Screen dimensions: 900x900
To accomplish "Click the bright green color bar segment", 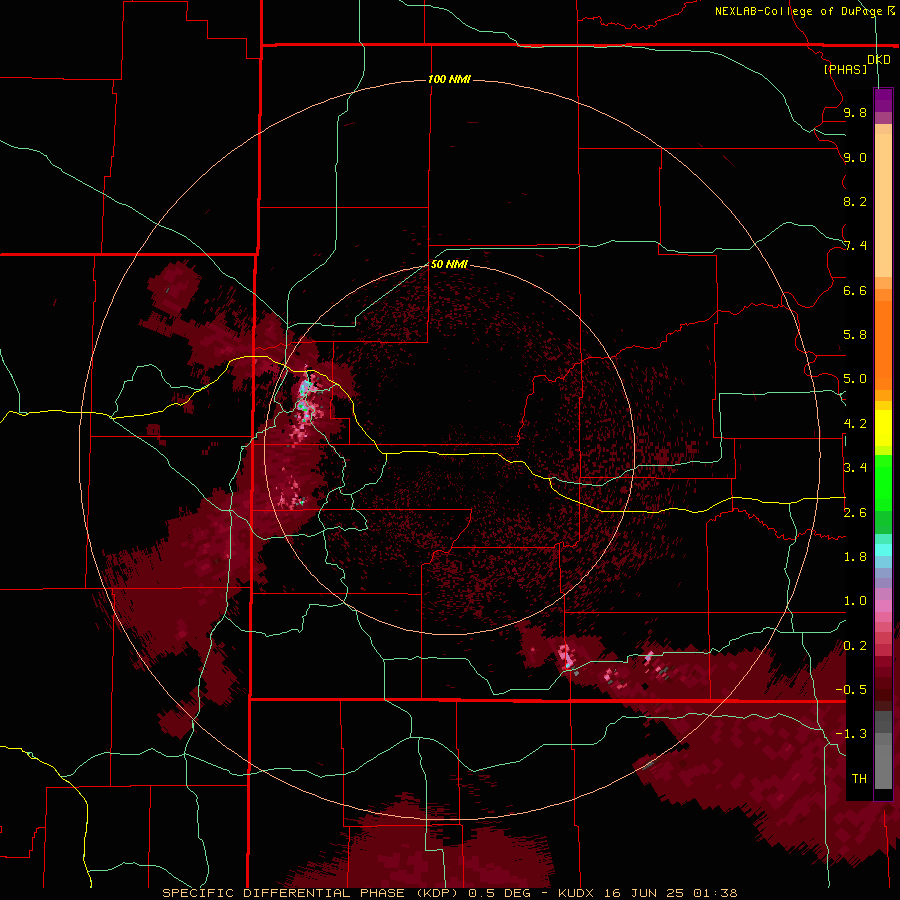I will tap(883, 483).
